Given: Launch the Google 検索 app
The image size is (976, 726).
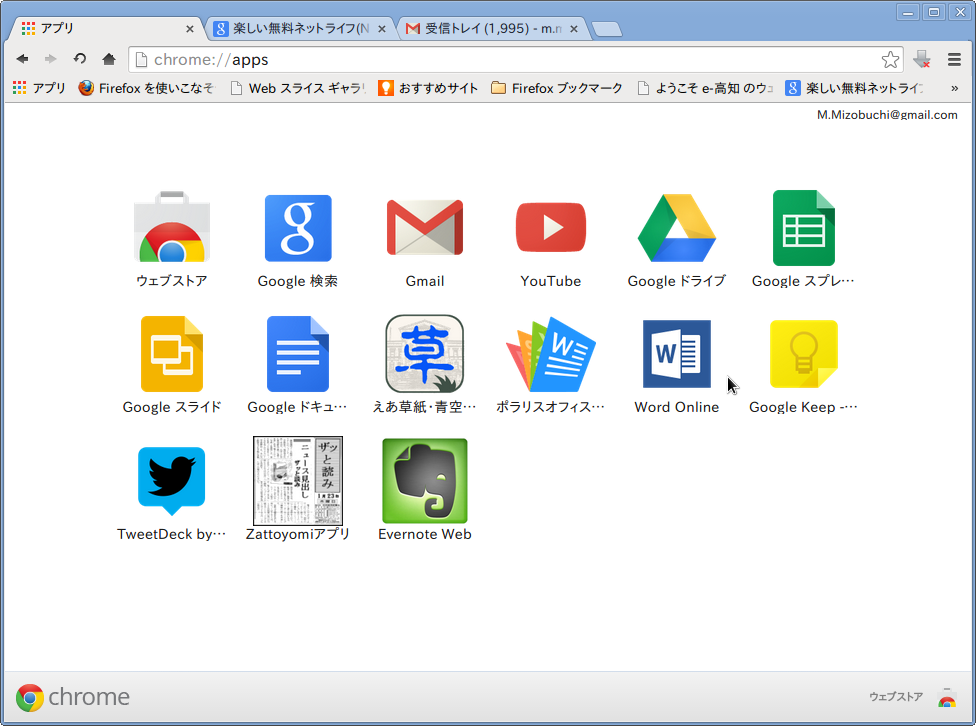Looking at the screenshot, I should [298, 228].
